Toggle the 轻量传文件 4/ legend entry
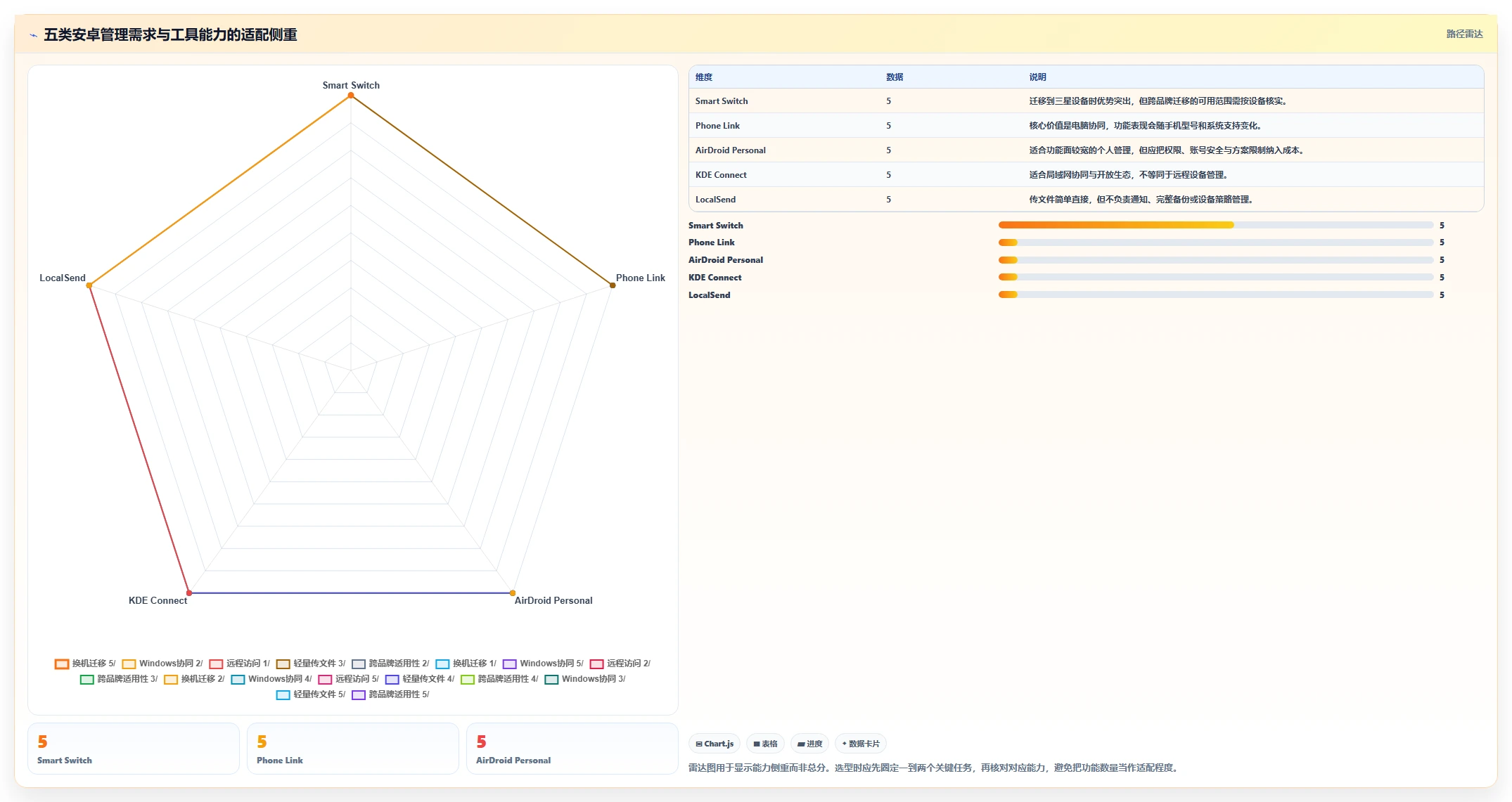Screen dimensions: 1512x802 coord(420,679)
